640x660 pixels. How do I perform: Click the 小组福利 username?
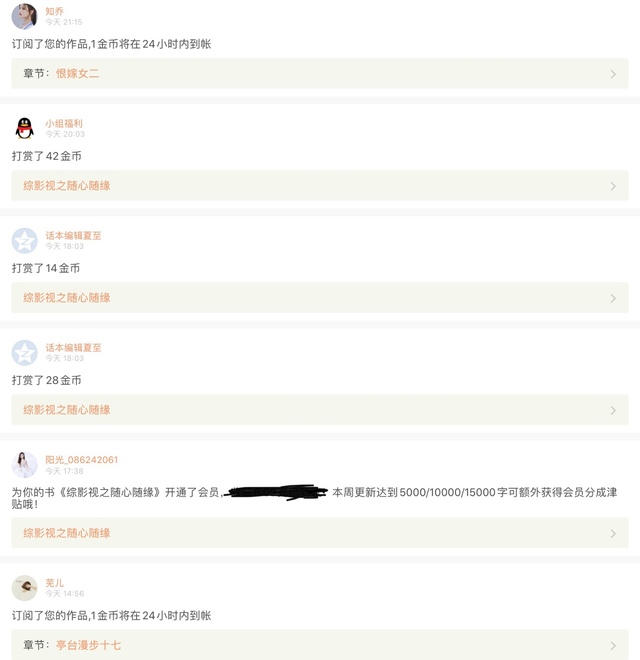click(x=64, y=123)
